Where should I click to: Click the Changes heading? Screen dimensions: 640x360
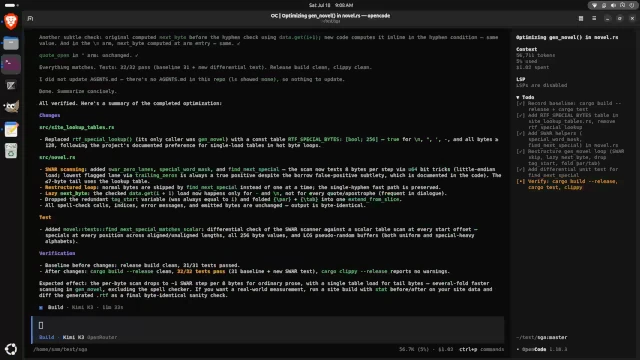coord(49,116)
